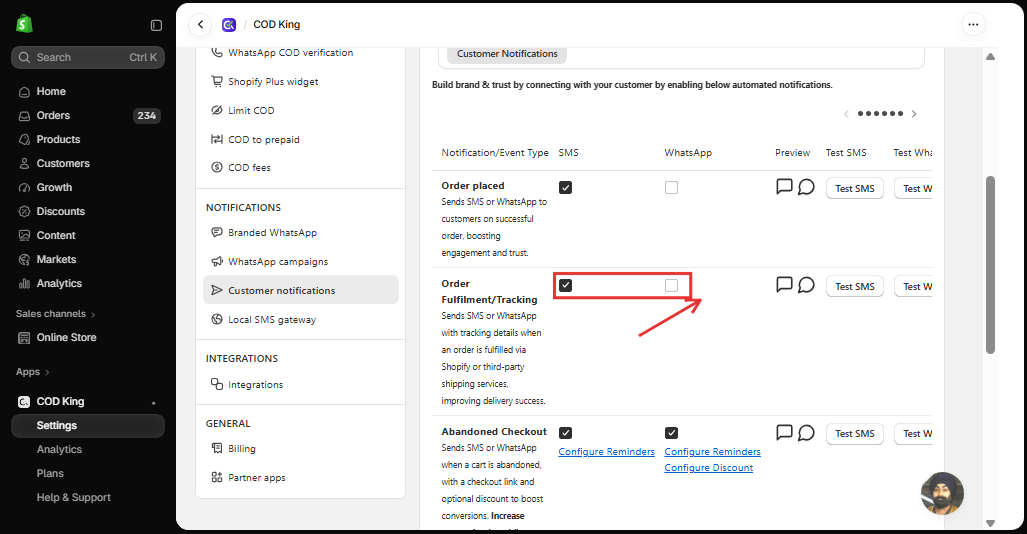The image size is (1027, 534).
Task: Open WhatsApp preview for Order placed
Action: click(x=806, y=187)
